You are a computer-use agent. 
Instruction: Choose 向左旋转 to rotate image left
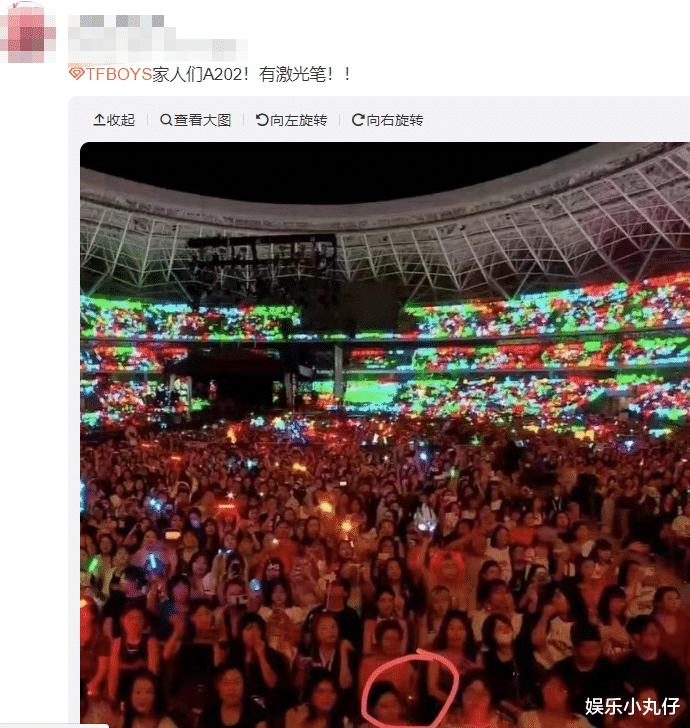[x=299, y=120]
